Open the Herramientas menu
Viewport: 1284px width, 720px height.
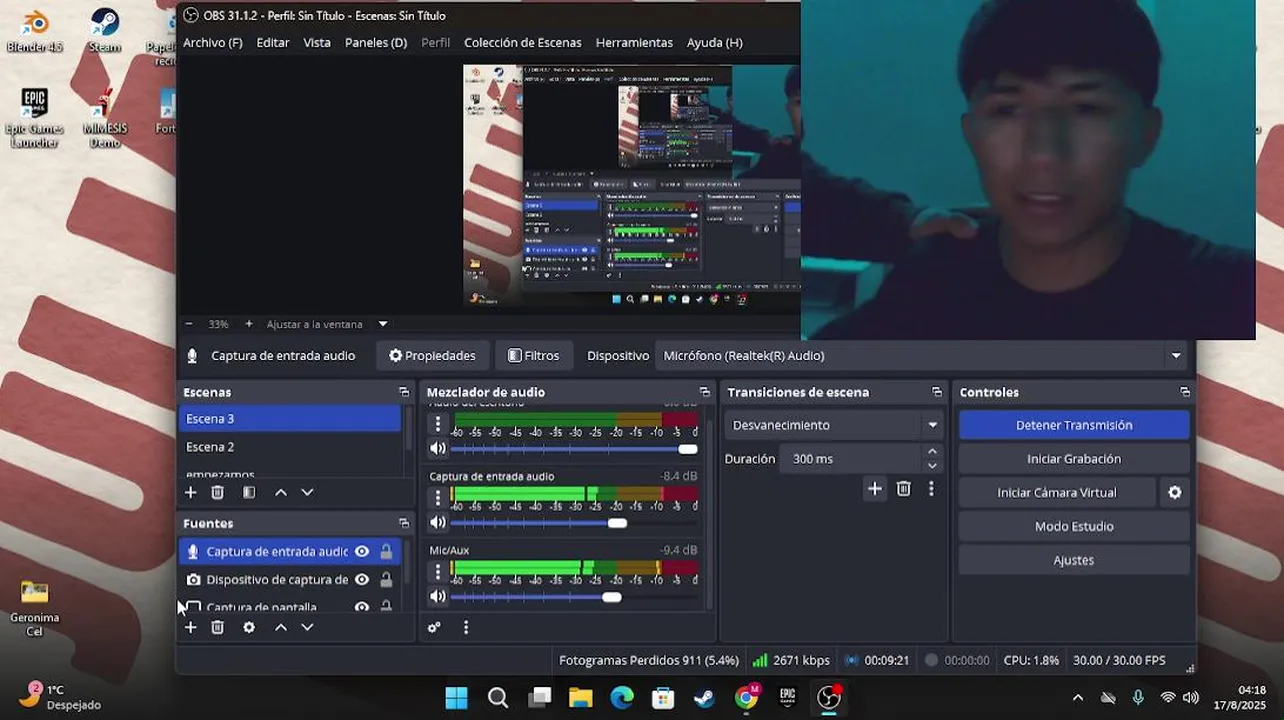coord(633,42)
